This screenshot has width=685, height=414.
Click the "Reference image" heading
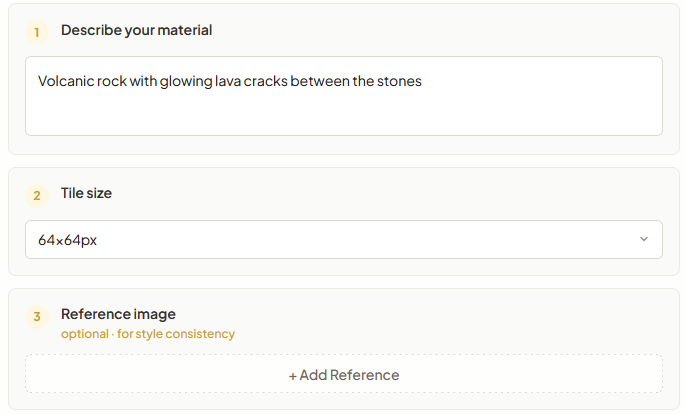coord(118,314)
